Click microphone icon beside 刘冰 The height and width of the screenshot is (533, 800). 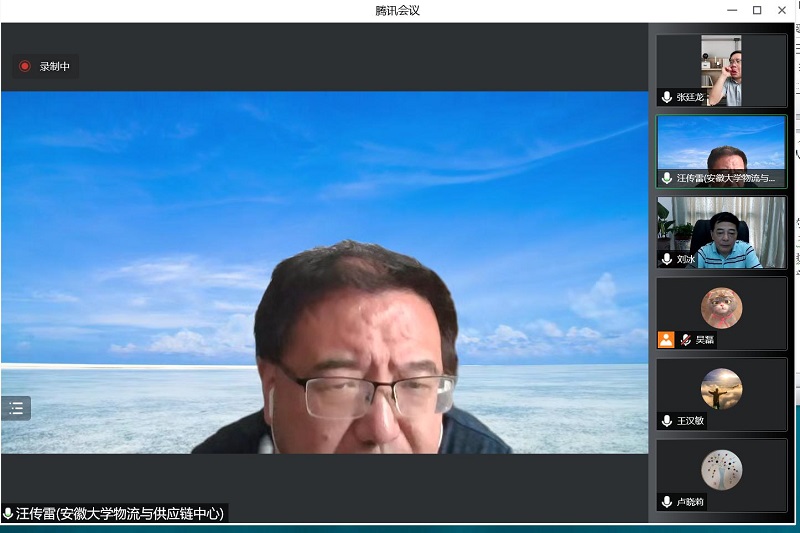click(x=667, y=259)
